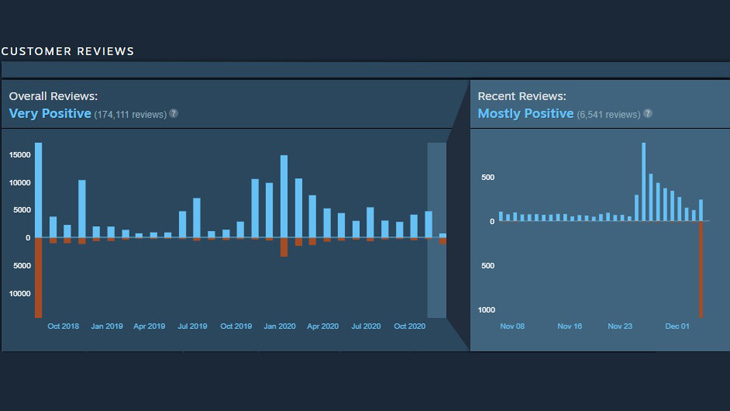Open the Very Positive overall rating link

pos(50,114)
